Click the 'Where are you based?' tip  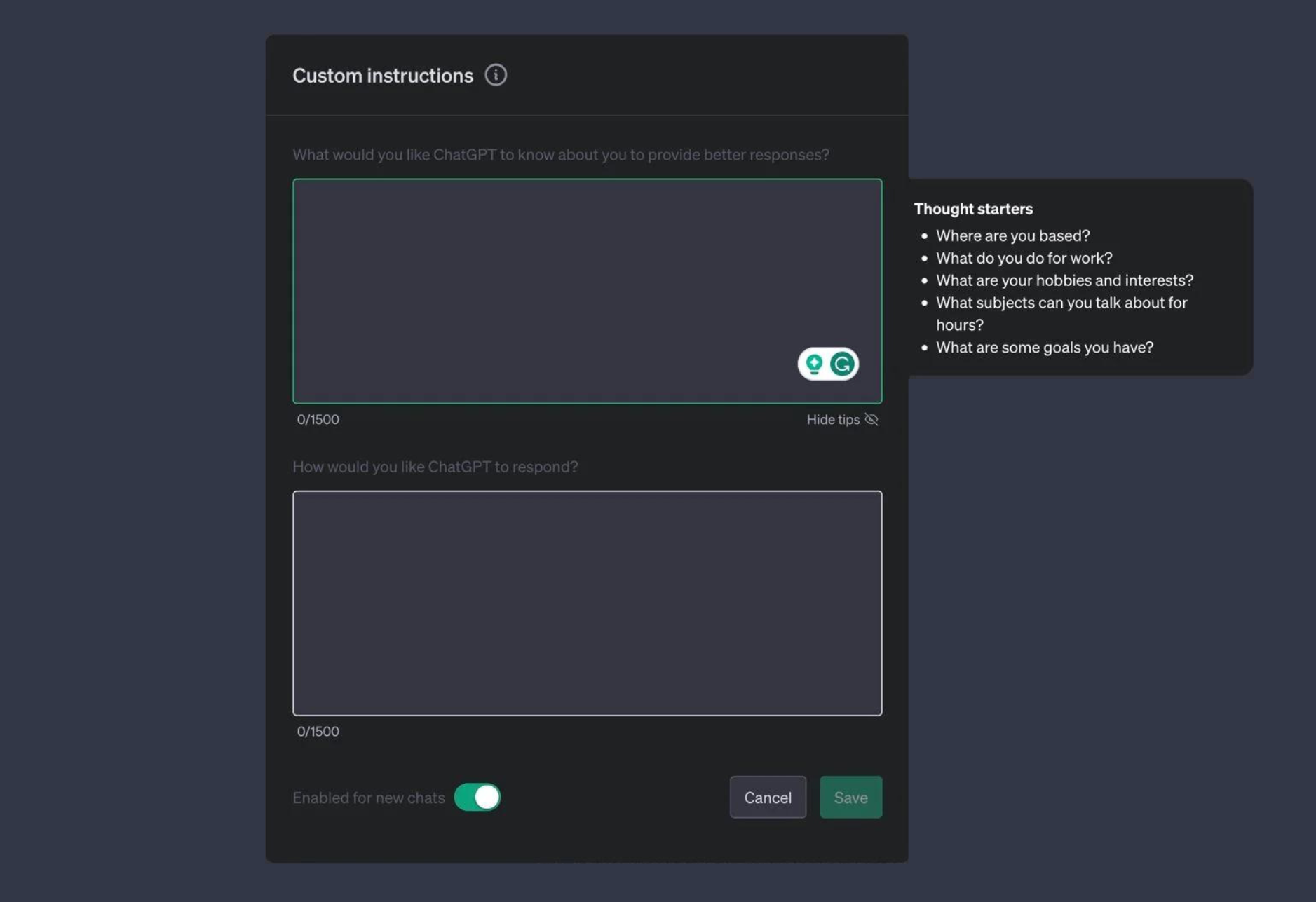[1012, 235]
